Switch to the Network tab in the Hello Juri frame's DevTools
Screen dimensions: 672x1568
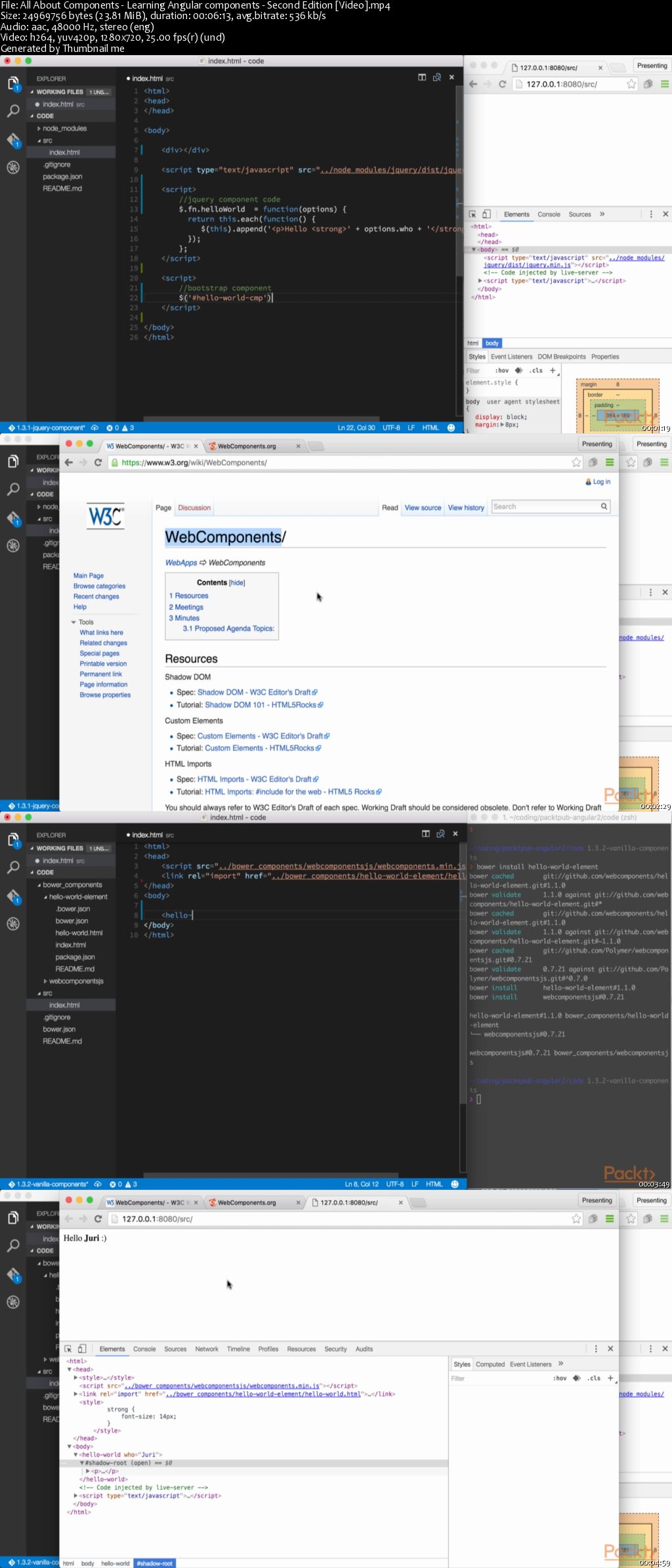pos(207,1349)
